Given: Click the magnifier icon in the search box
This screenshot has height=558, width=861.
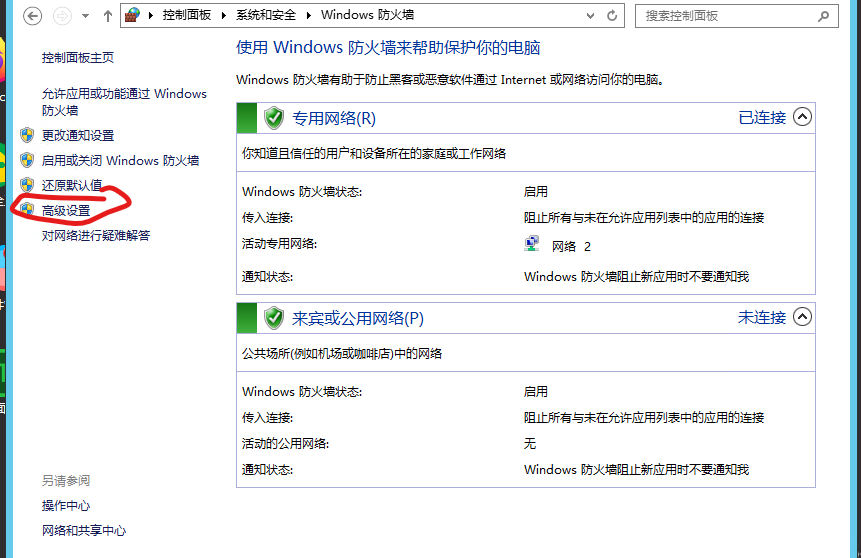Looking at the screenshot, I should [x=823, y=16].
